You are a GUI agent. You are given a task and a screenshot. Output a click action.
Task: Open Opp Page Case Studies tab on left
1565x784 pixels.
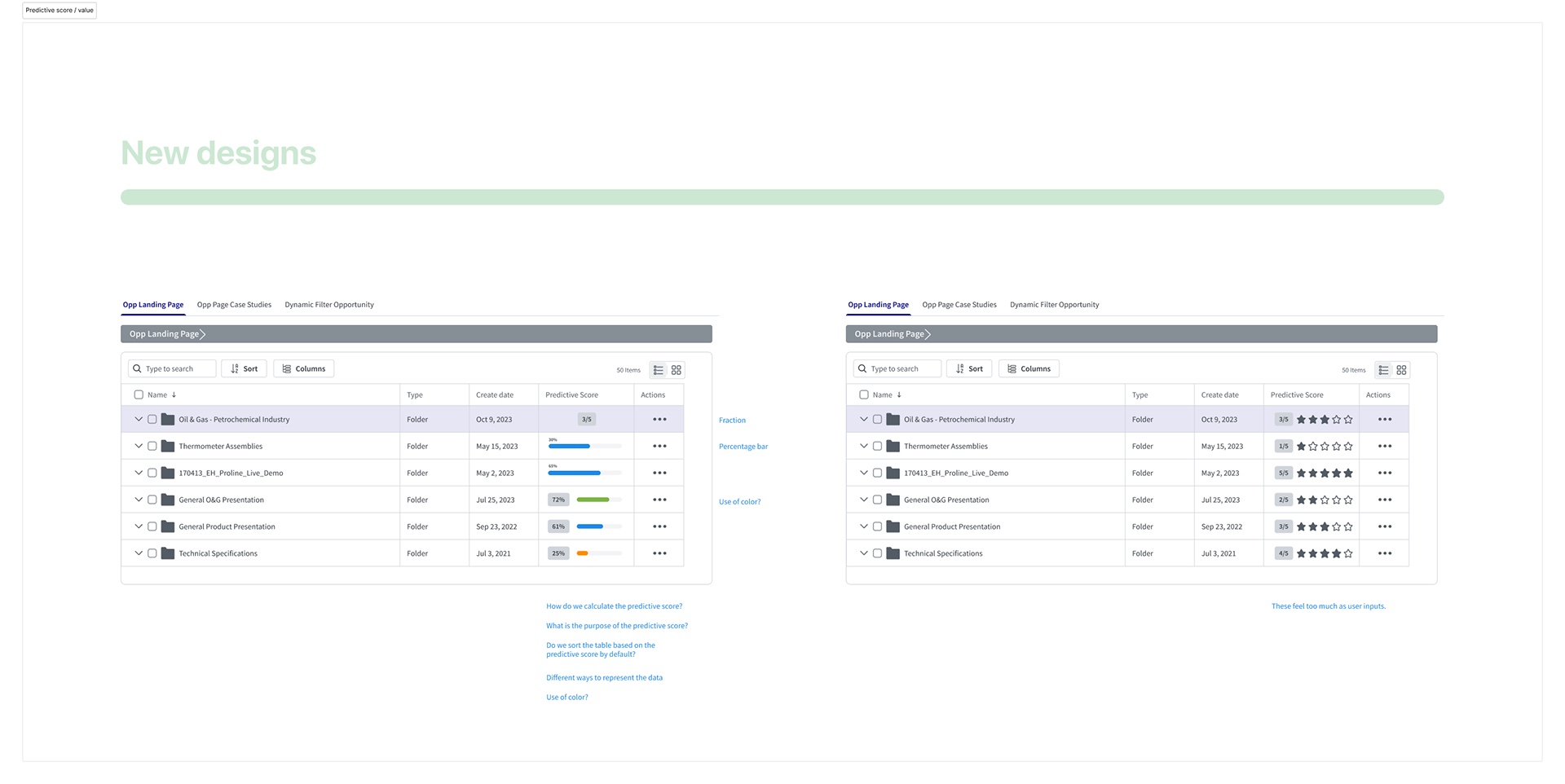coord(234,305)
